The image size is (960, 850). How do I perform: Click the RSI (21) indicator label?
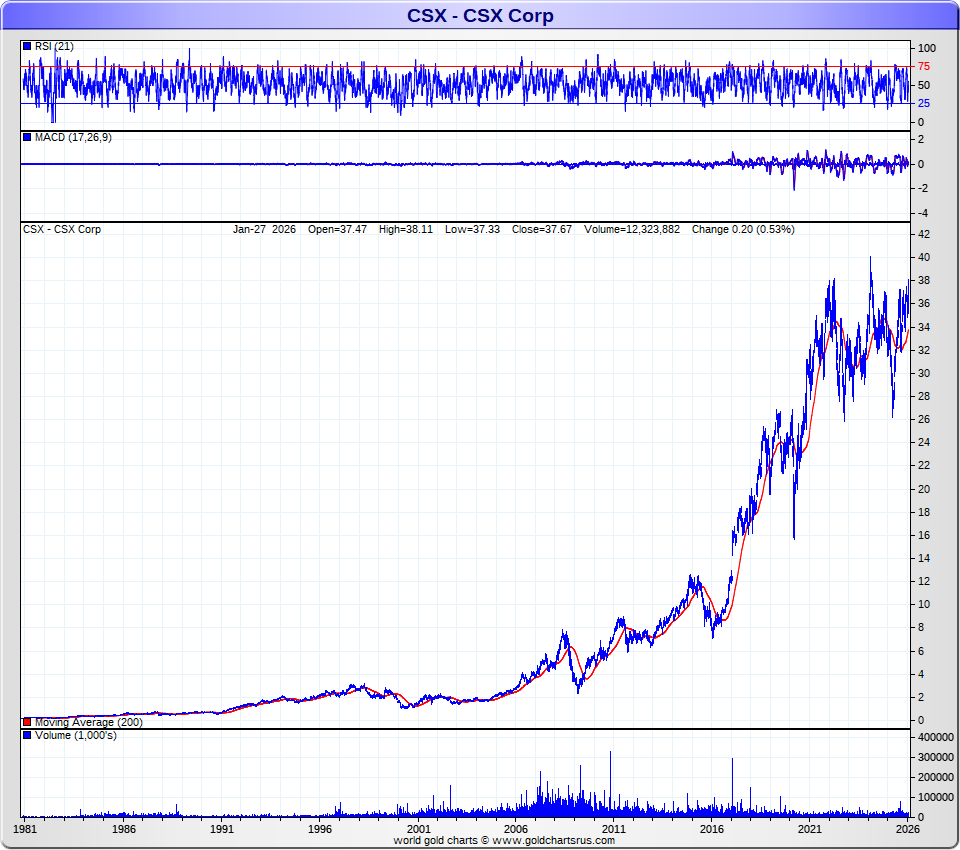coord(53,46)
